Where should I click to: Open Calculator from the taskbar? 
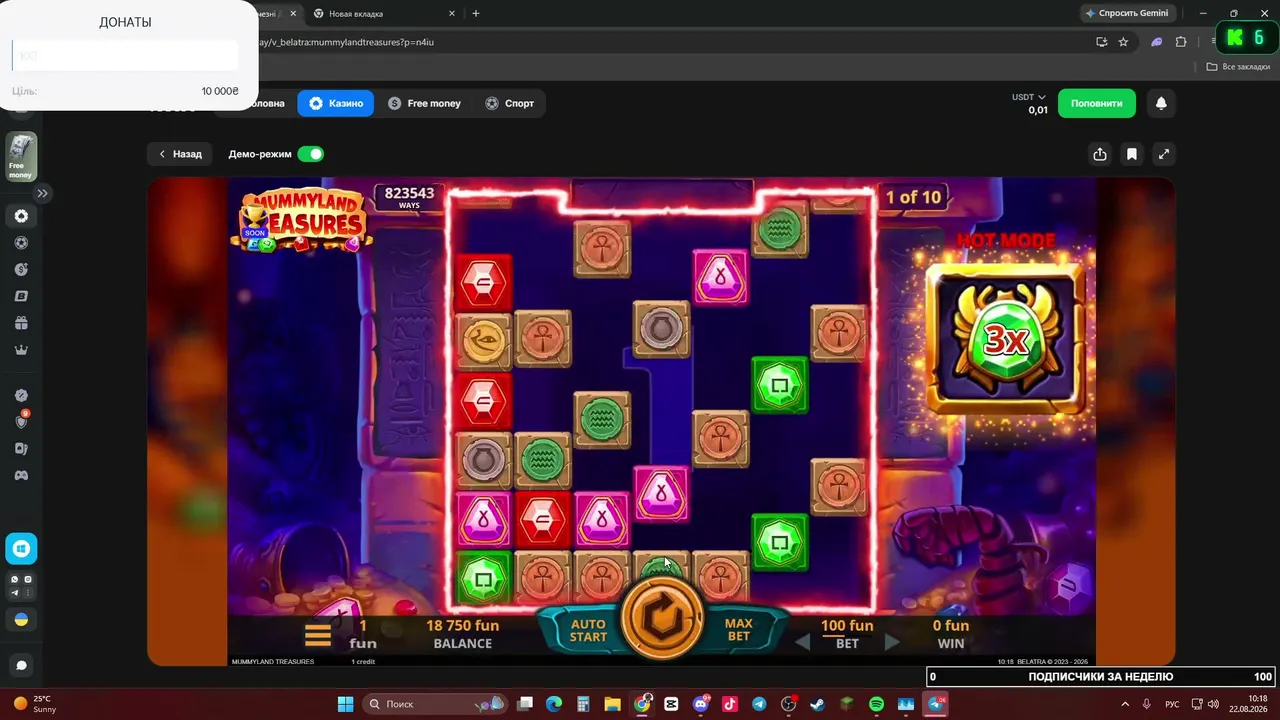click(x=583, y=704)
